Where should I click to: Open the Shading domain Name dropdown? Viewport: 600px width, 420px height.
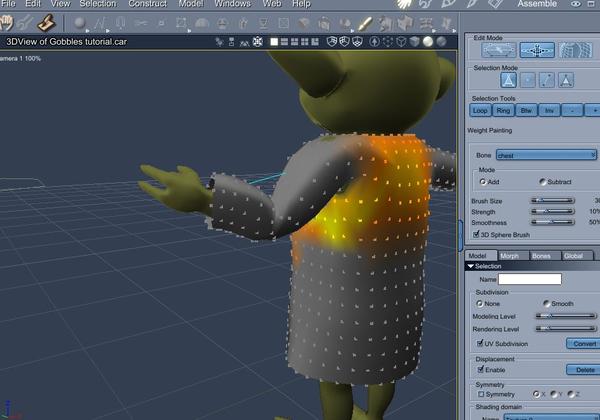coord(551,417)
